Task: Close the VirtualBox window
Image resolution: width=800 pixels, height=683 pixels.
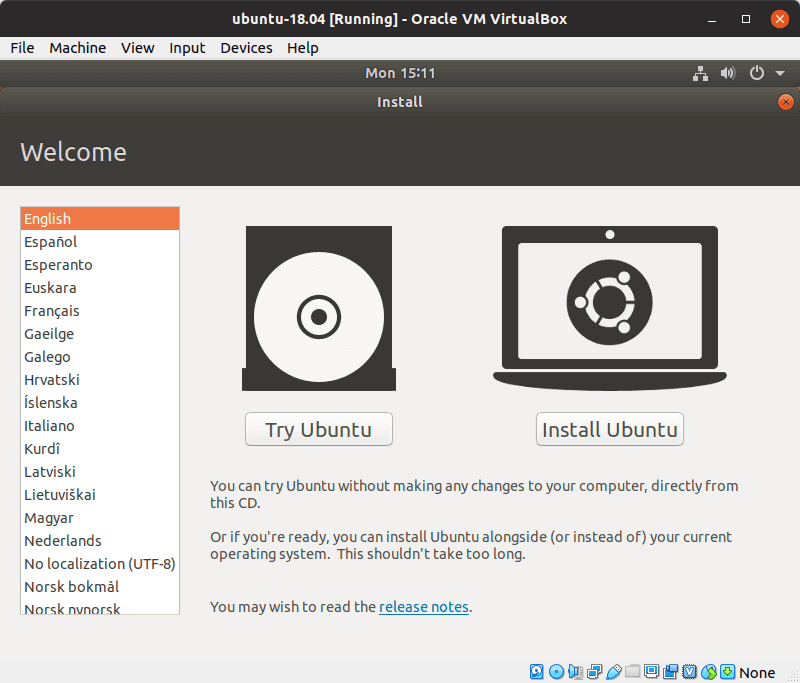Action: pyautogui.click(x=780, y=19)
